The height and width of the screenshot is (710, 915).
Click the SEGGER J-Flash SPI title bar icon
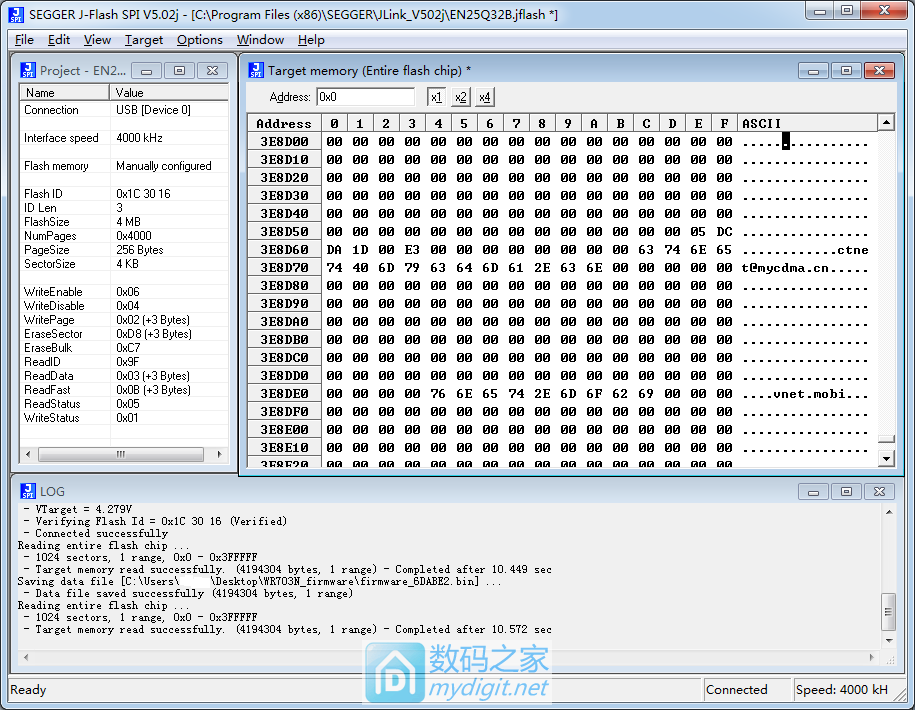16,15
